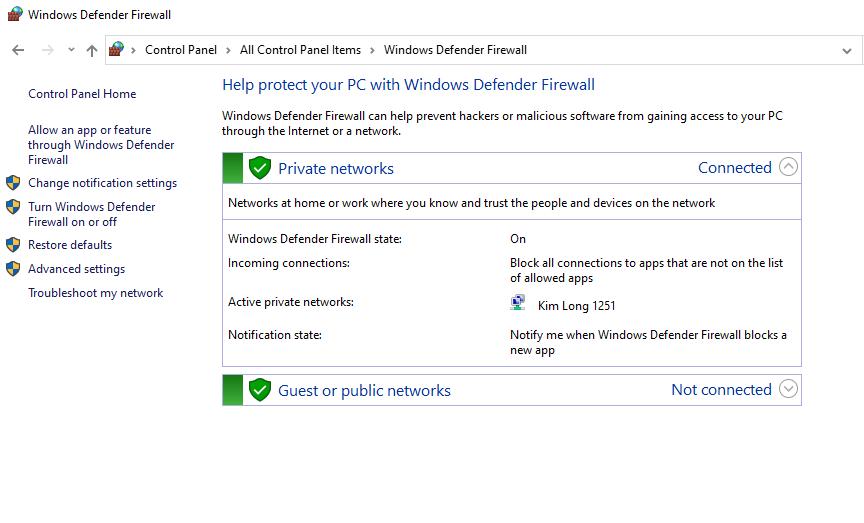Click shield icon beside Advanced settings

13,268
